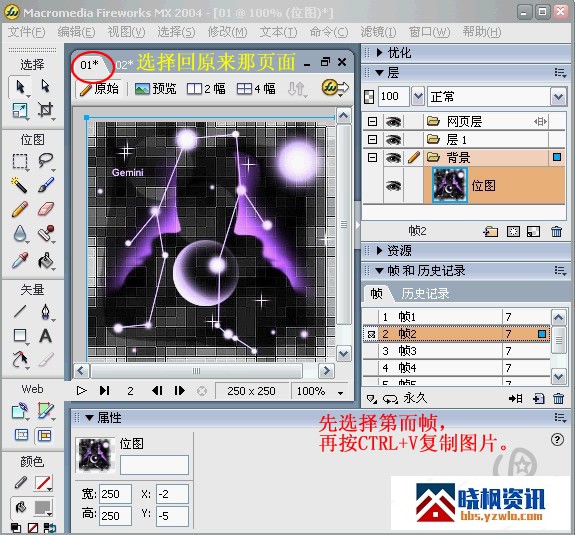Select the Line tool
The image size is (575, 535).
tap(20, 311)
